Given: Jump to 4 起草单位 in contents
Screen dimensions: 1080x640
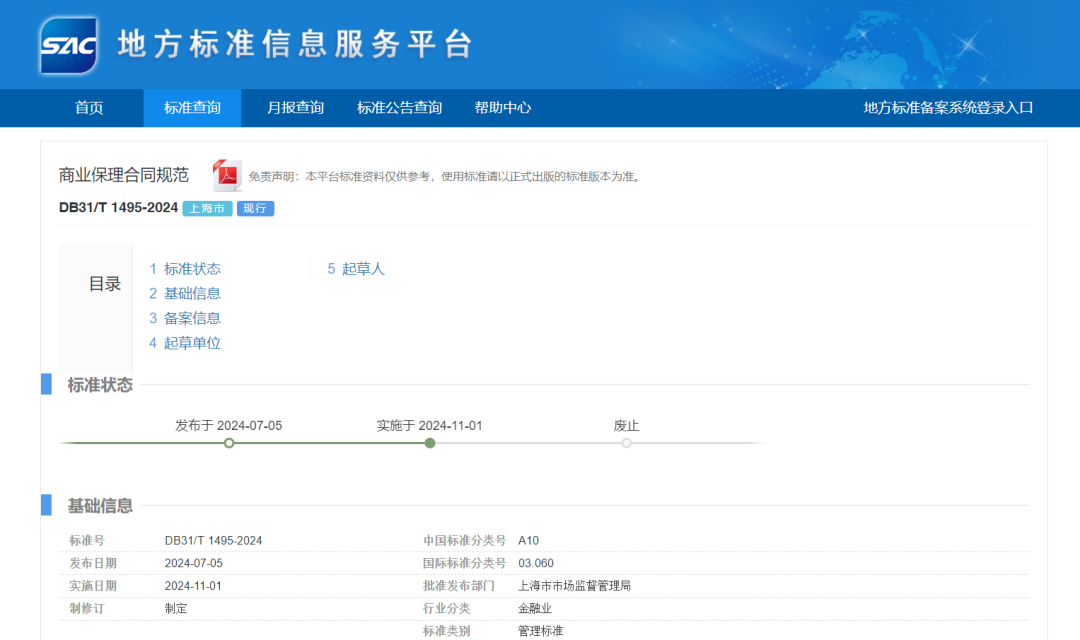Looking at the screenshot, I should 185,343.
